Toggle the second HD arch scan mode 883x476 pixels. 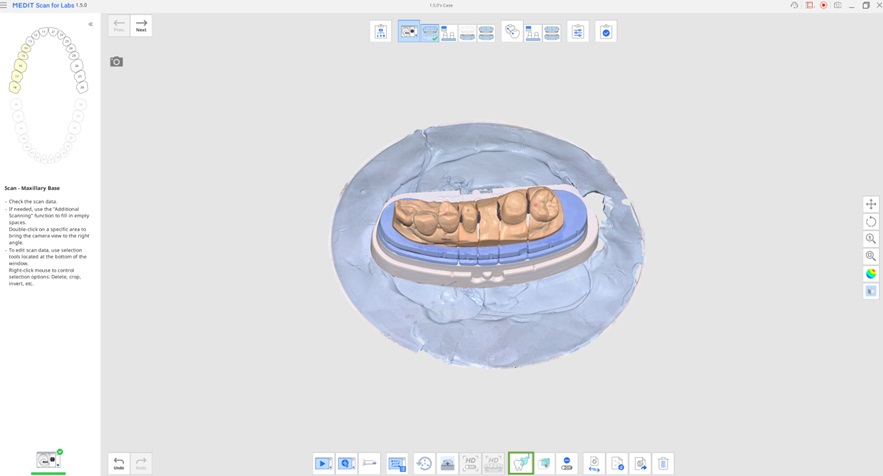click(x=493, y=464)
